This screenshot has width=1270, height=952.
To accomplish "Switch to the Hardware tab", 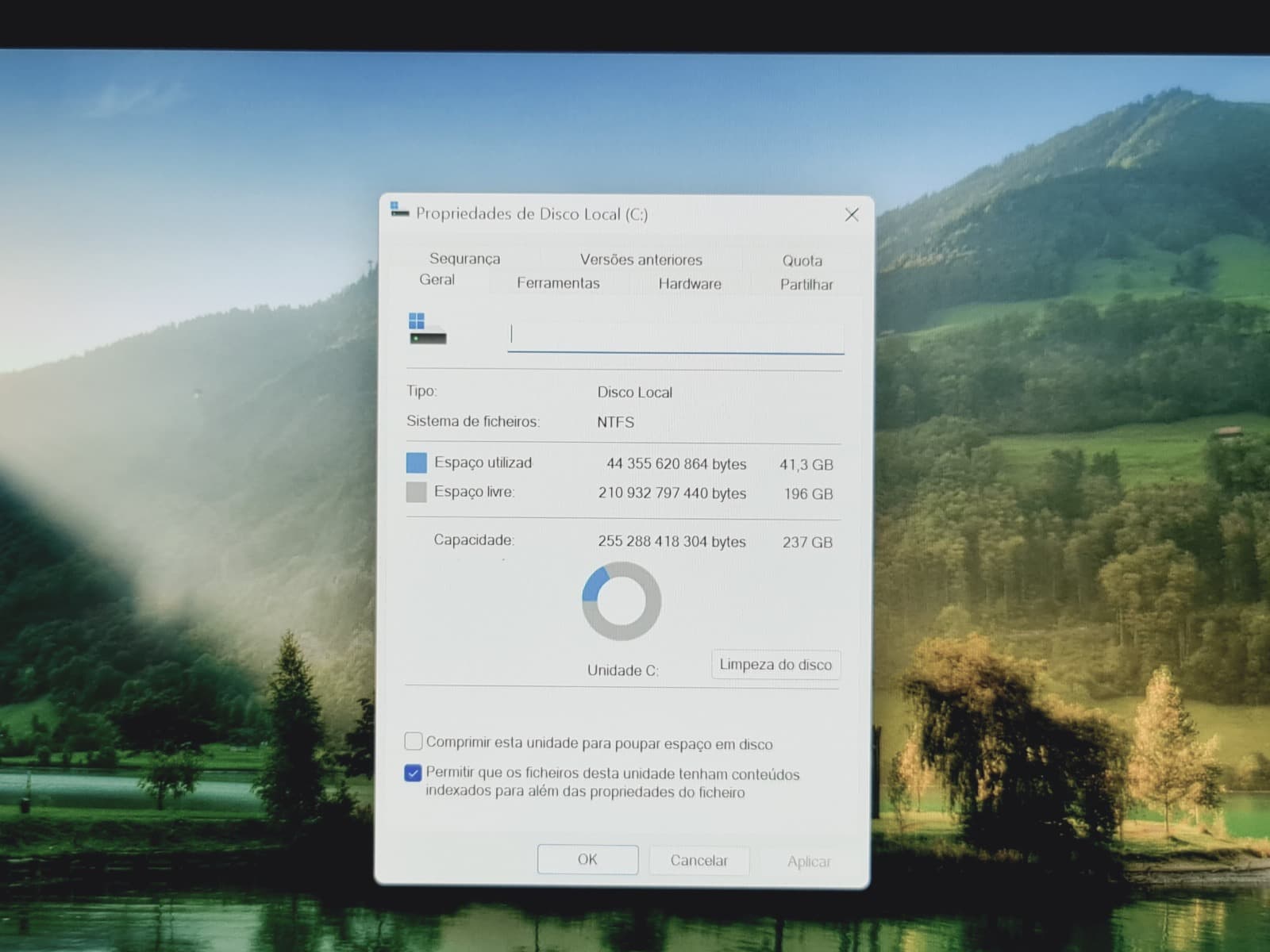I will pos(690,284).
